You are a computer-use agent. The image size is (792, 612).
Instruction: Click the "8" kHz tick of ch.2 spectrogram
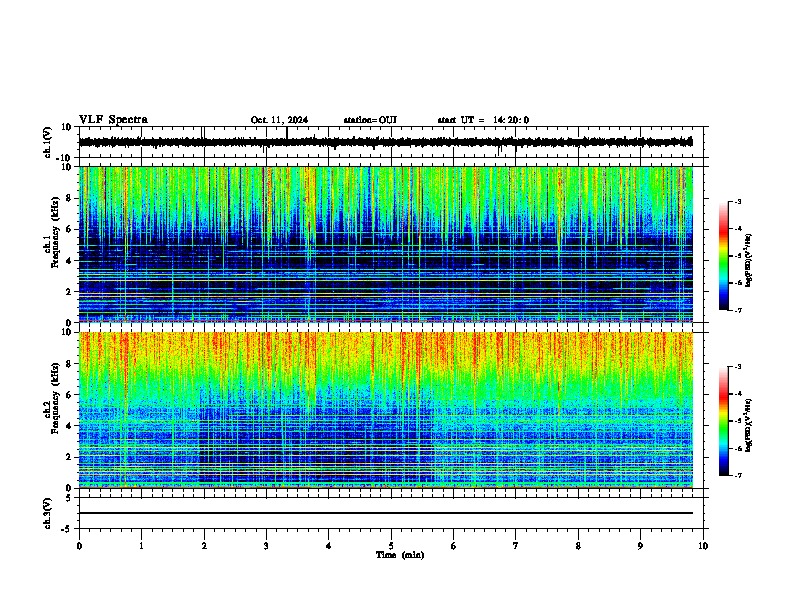70,364
